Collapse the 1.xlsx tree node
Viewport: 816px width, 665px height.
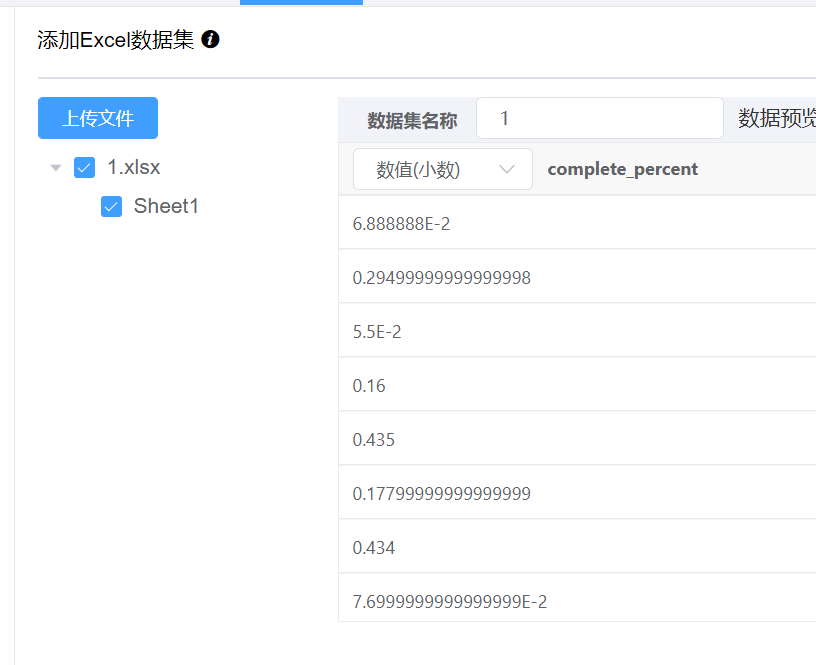coord(55,167)
